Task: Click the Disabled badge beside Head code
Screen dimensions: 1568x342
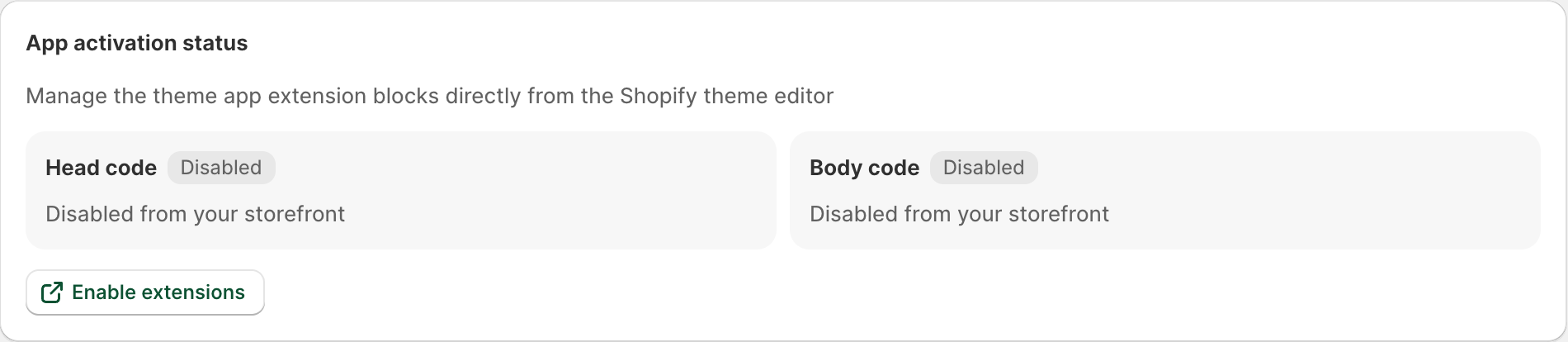Action: coord(221,168)
